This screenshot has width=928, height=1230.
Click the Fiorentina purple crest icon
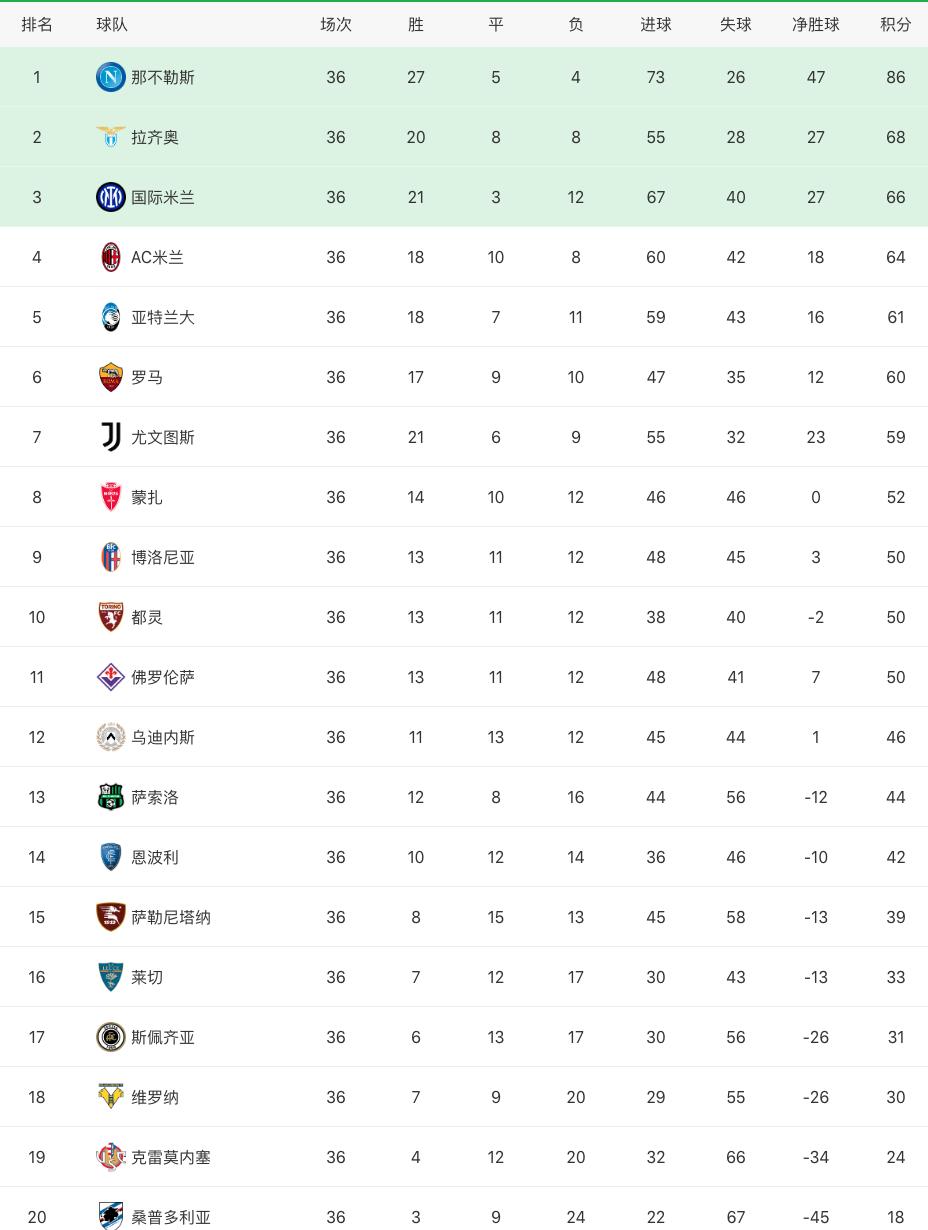(110, 677)
